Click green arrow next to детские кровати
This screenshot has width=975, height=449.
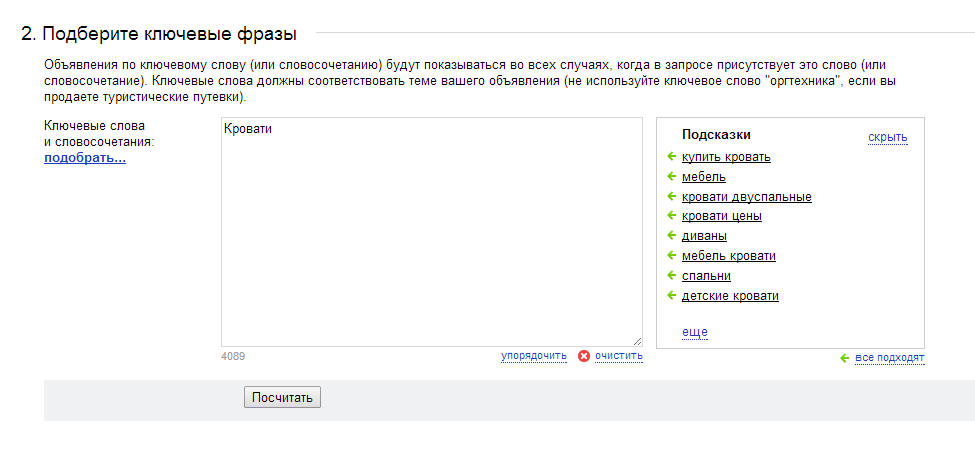[671, 295]
